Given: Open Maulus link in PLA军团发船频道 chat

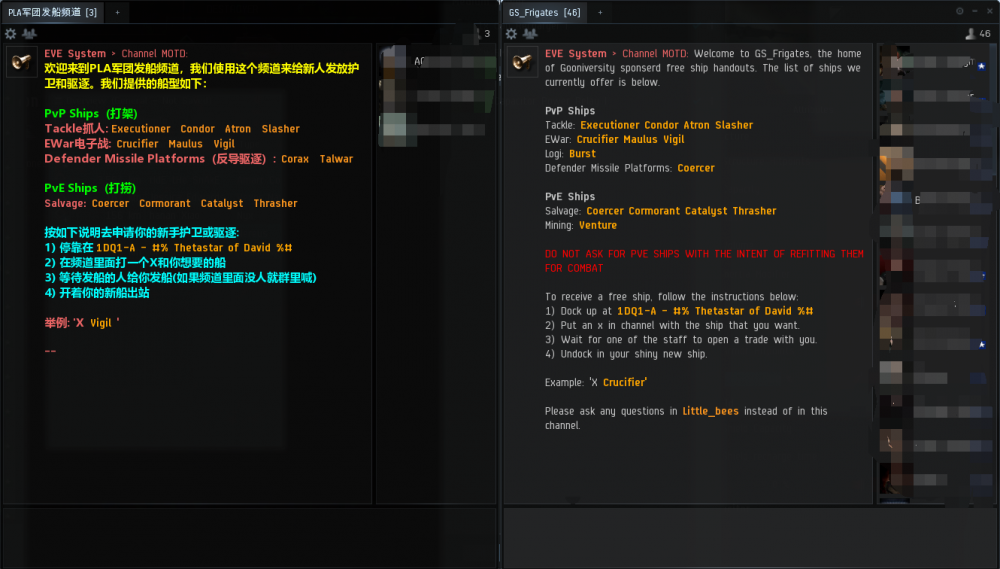Looking at the screenshot, I should 186,144.
